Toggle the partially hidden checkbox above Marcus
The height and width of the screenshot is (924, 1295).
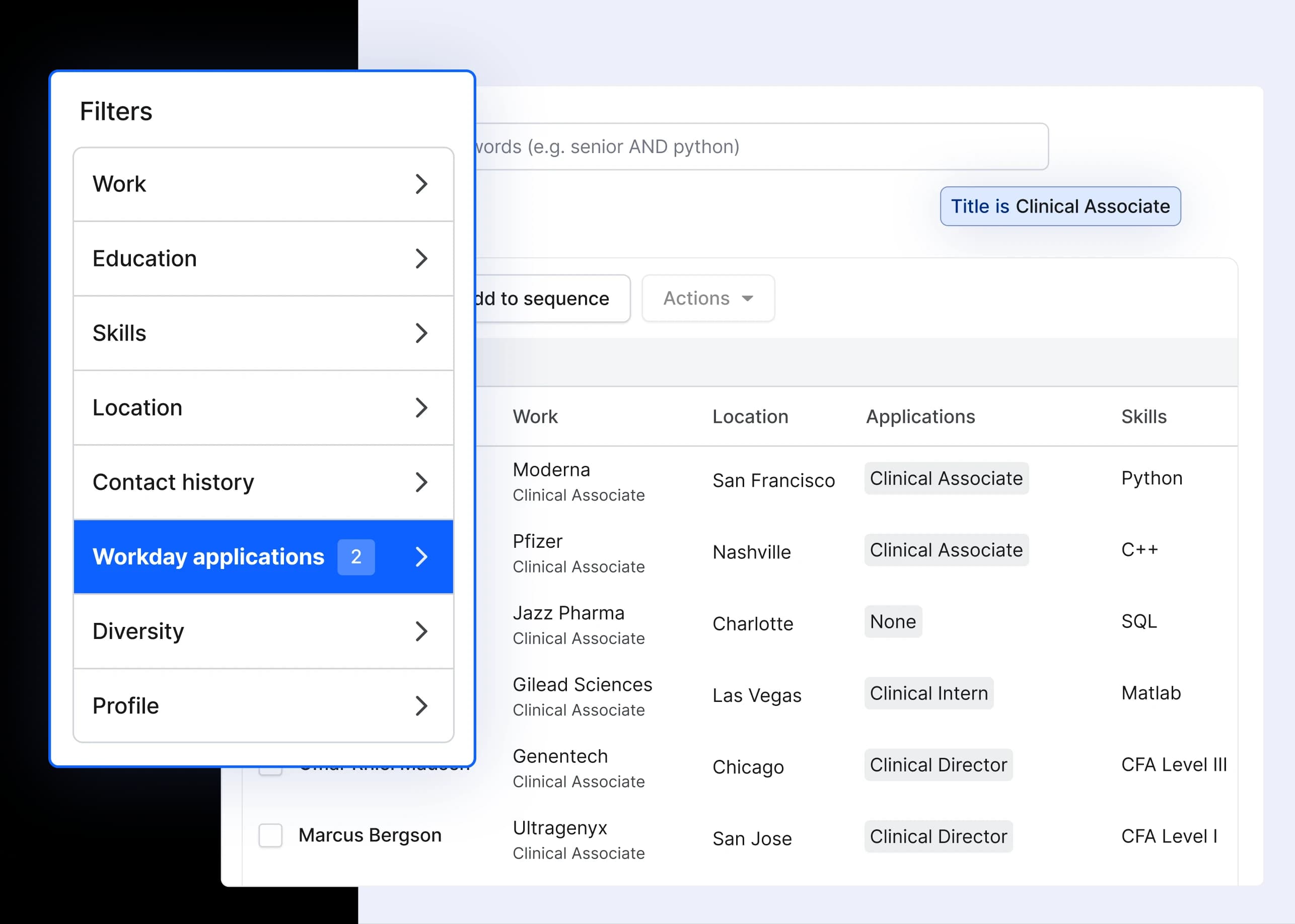click(x=271, y=771)
